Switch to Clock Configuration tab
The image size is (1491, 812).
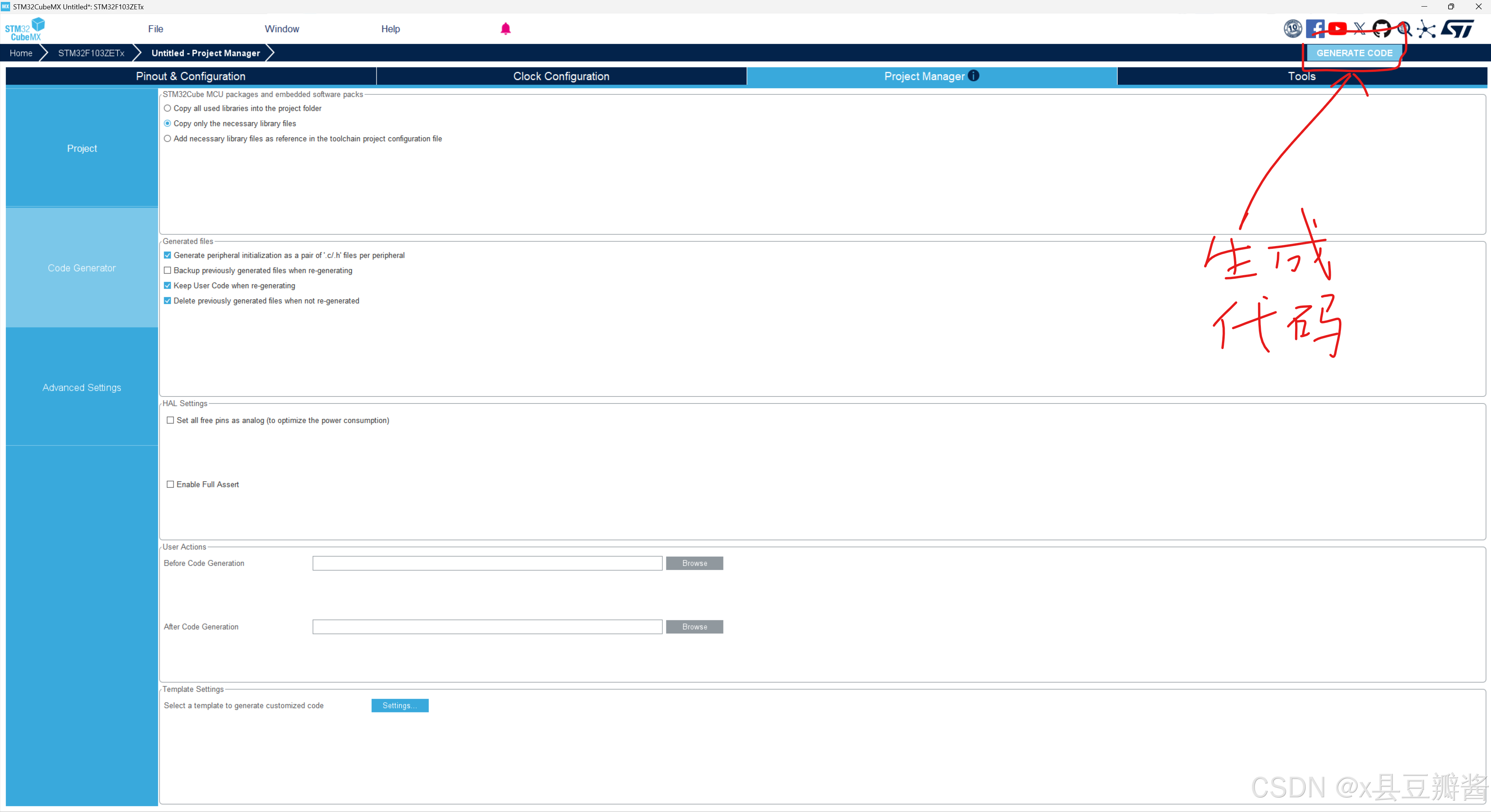tap(561, 77)
